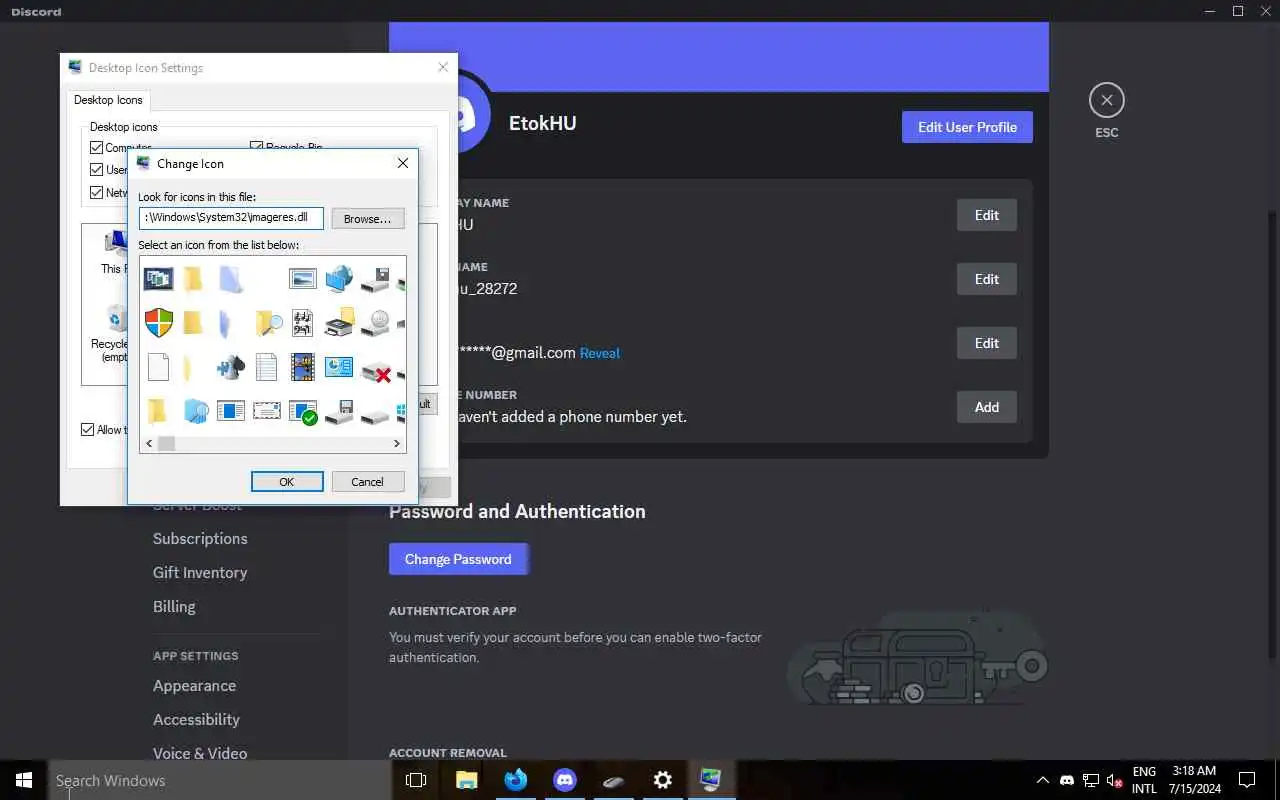Screen dimensions: 1280x800
Task: Toggle the Recycle Bin checkbox
Action: 257,147
